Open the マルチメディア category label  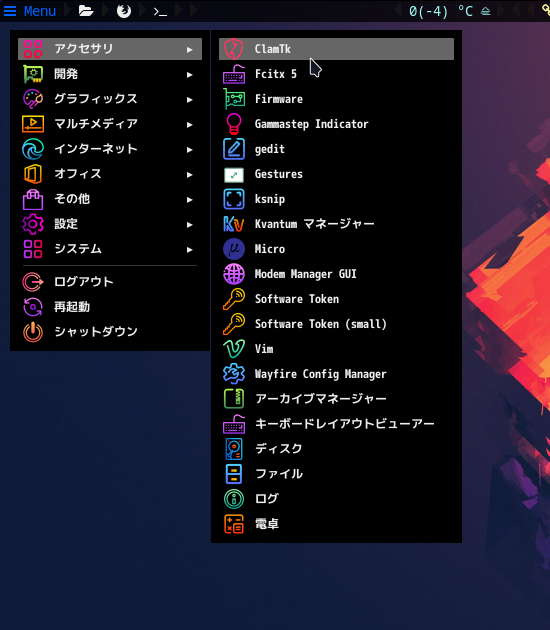click(96, 124)
